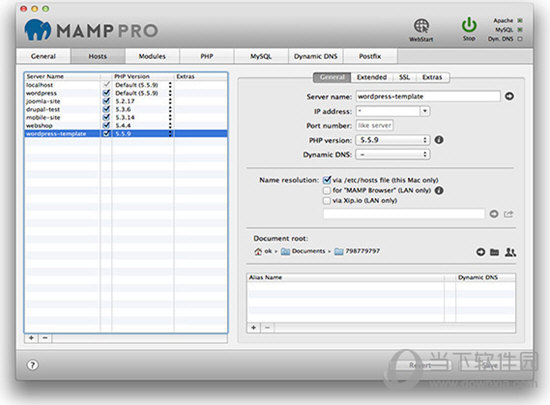Click Server Name column header
The width and height of the screenshot is (550, 405).
[x=62, y=76]
